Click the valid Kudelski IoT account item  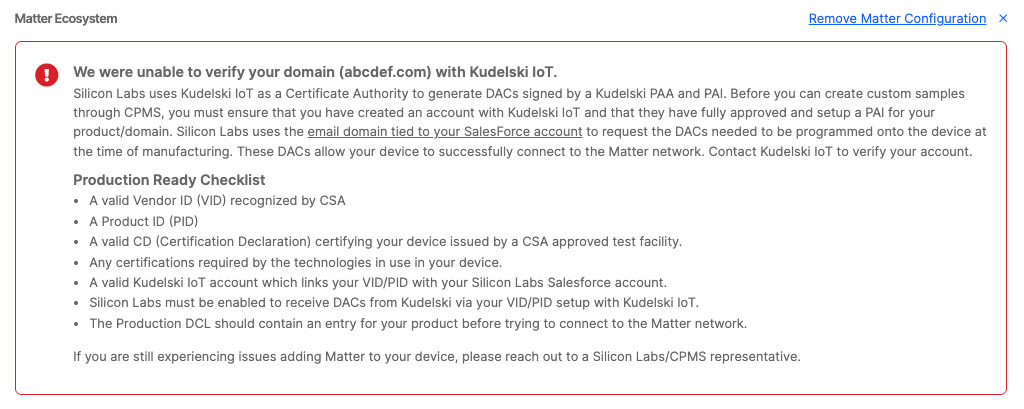pyautogui.click(x=377, y=282)
